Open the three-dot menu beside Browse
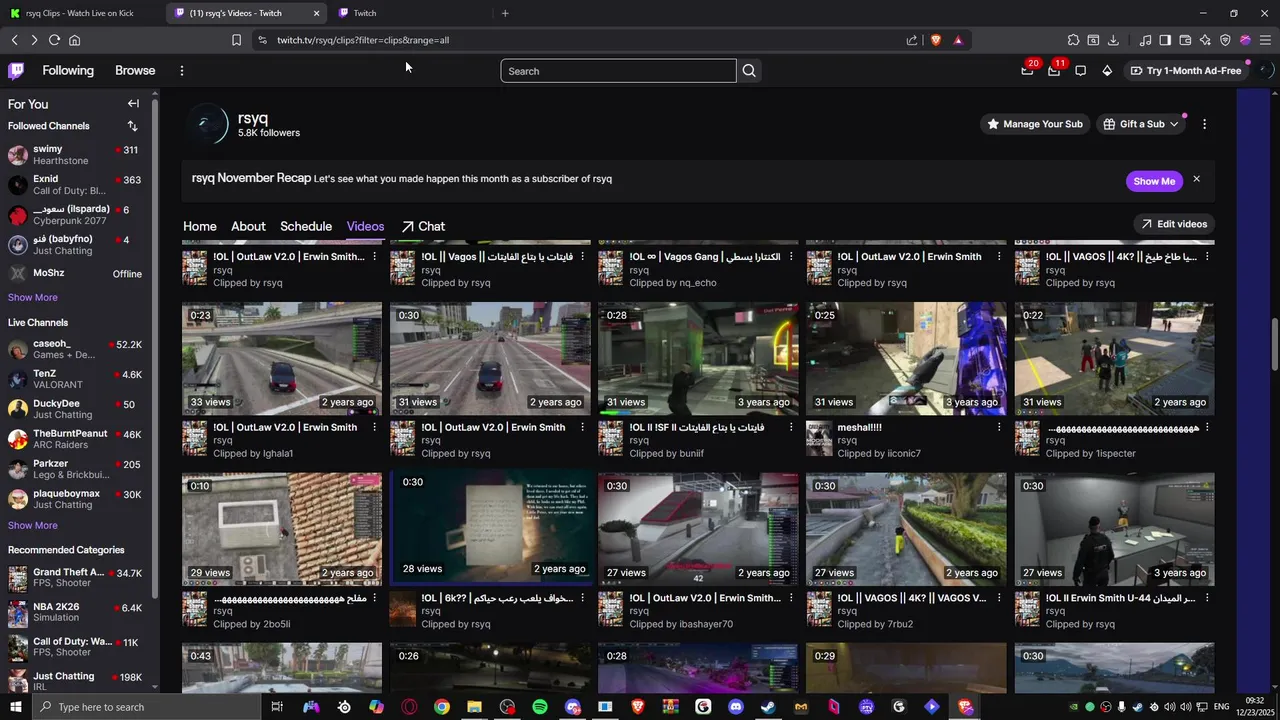This screenshot has width=1280, height=720. (182, 71)
